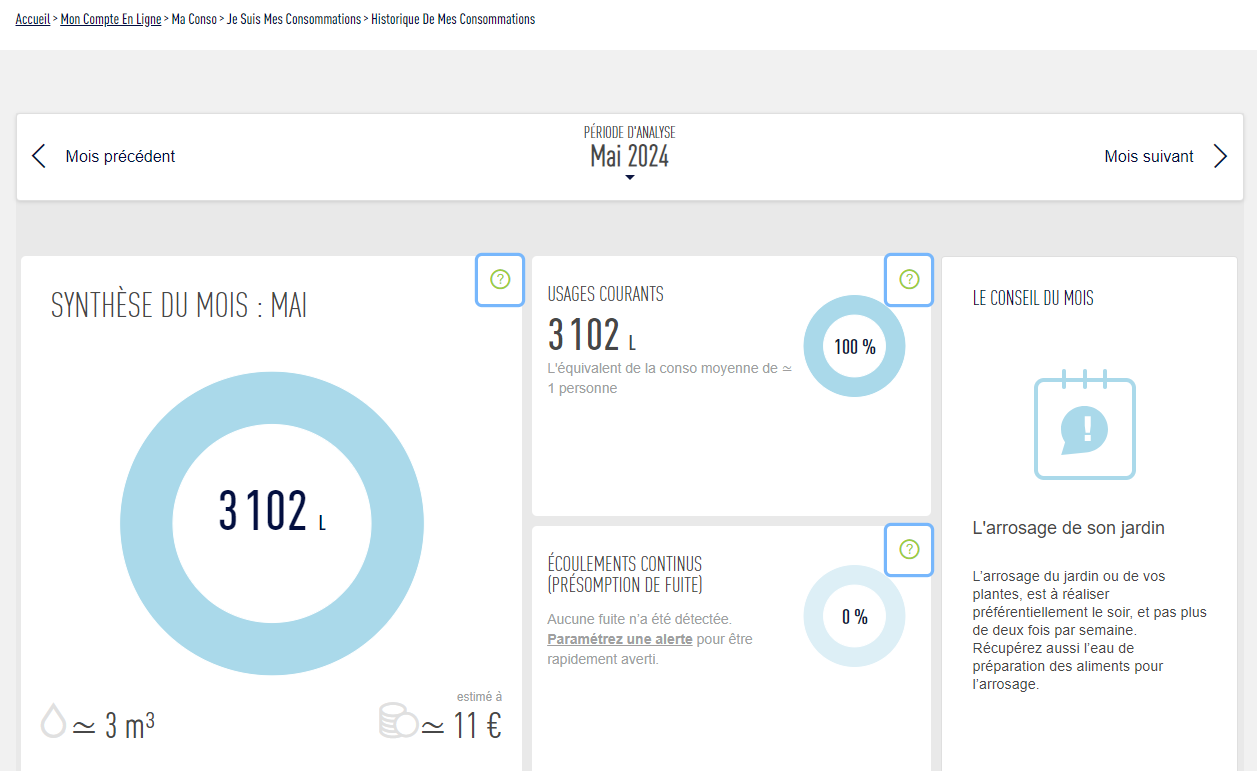The width and height of the screenshot is (1257, 771).
Task: Click the calendar alert icon in Le conseil du mois
Action: 1085,426
